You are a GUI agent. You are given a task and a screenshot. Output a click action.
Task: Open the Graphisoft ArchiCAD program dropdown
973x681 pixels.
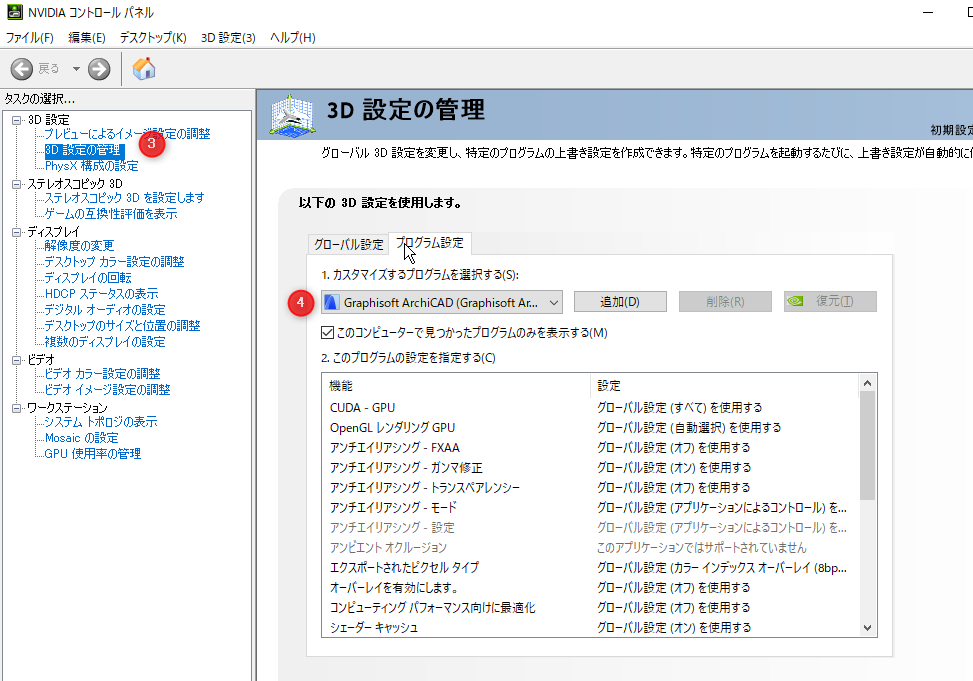point(442,302)
